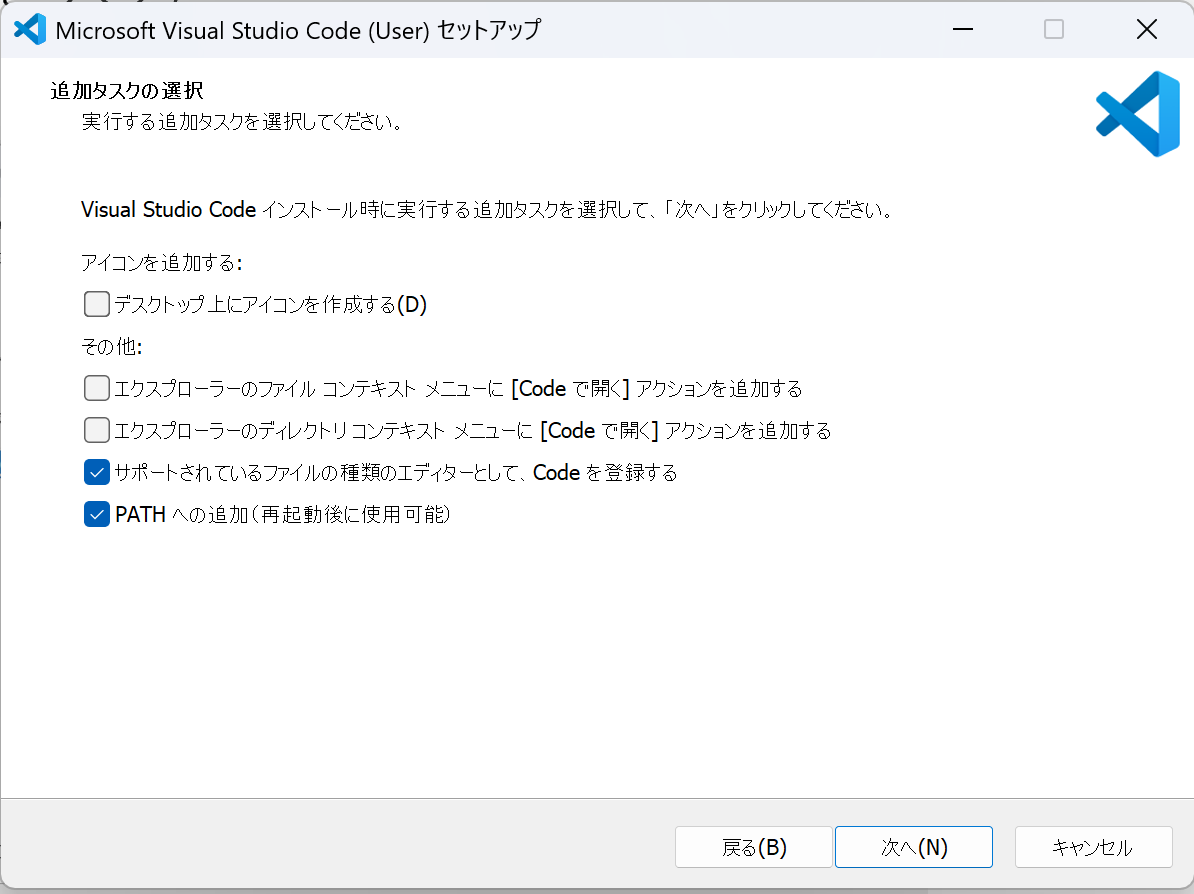The image size is (1194, 894).
Task: Click the window title セットアップ text
Action: 489,30
